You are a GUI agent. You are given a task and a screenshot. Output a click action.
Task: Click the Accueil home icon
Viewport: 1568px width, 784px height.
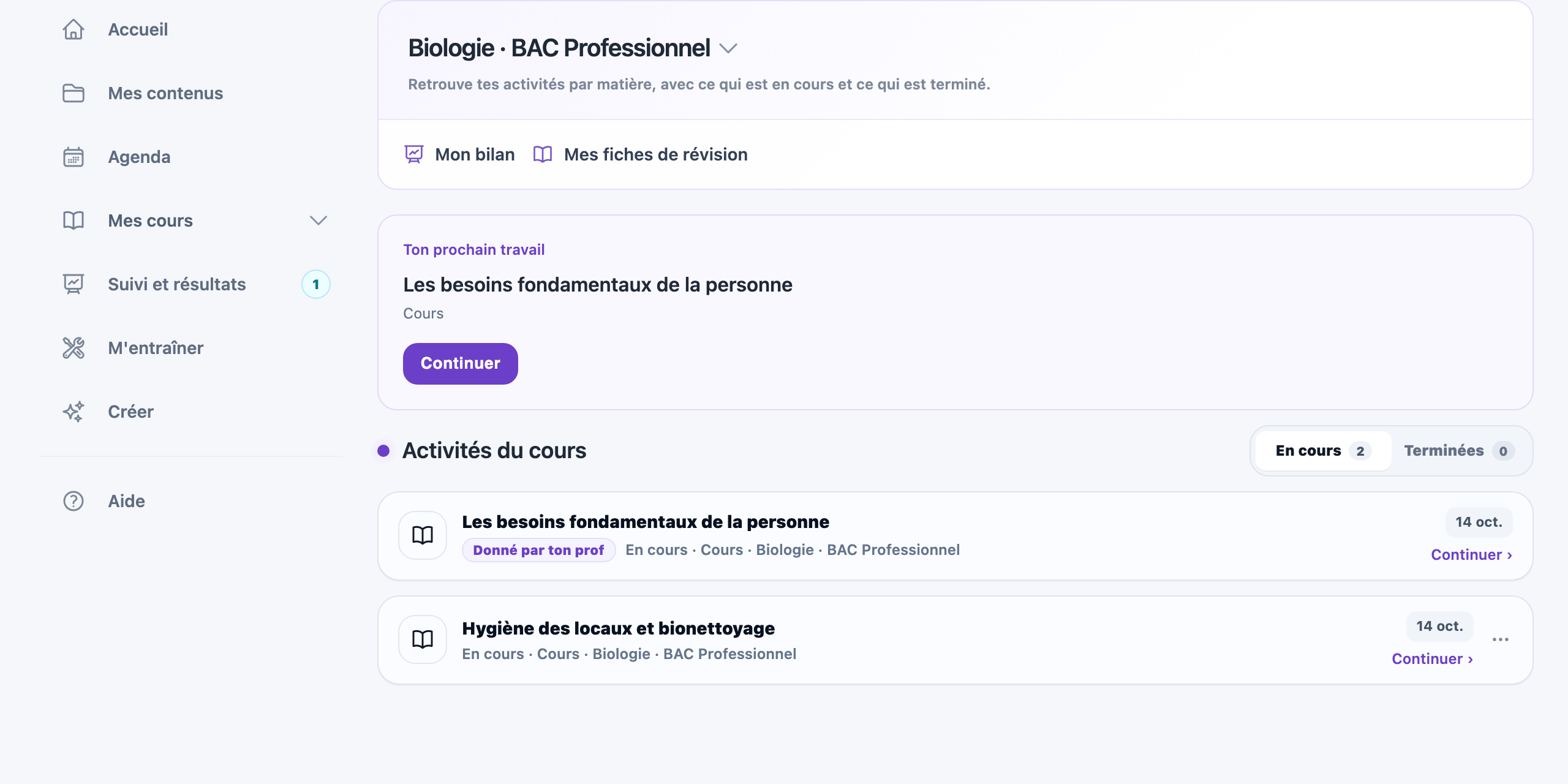(73, 29)
